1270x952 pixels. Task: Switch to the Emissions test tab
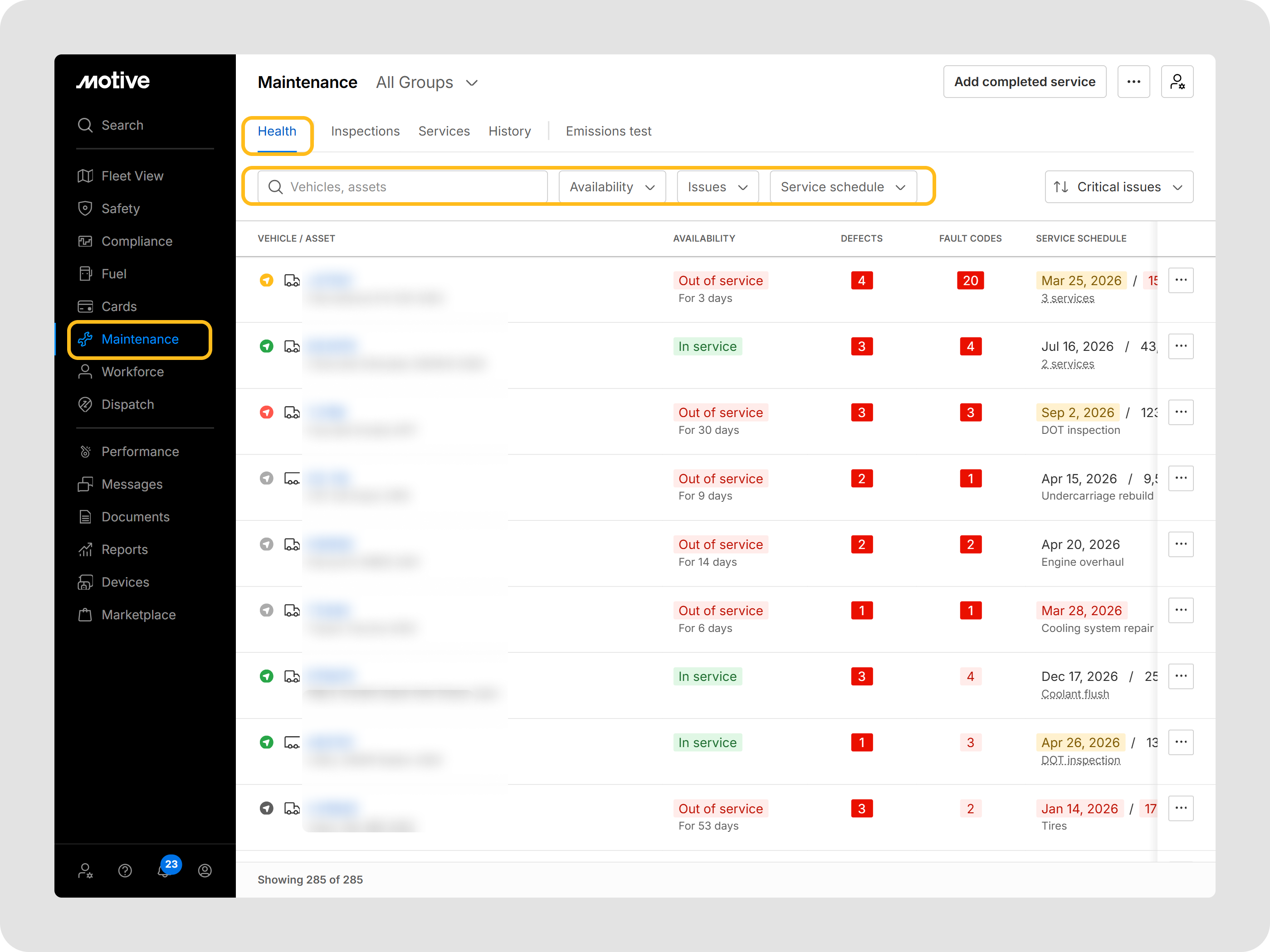pyautogui.click(x=609, y=131)
